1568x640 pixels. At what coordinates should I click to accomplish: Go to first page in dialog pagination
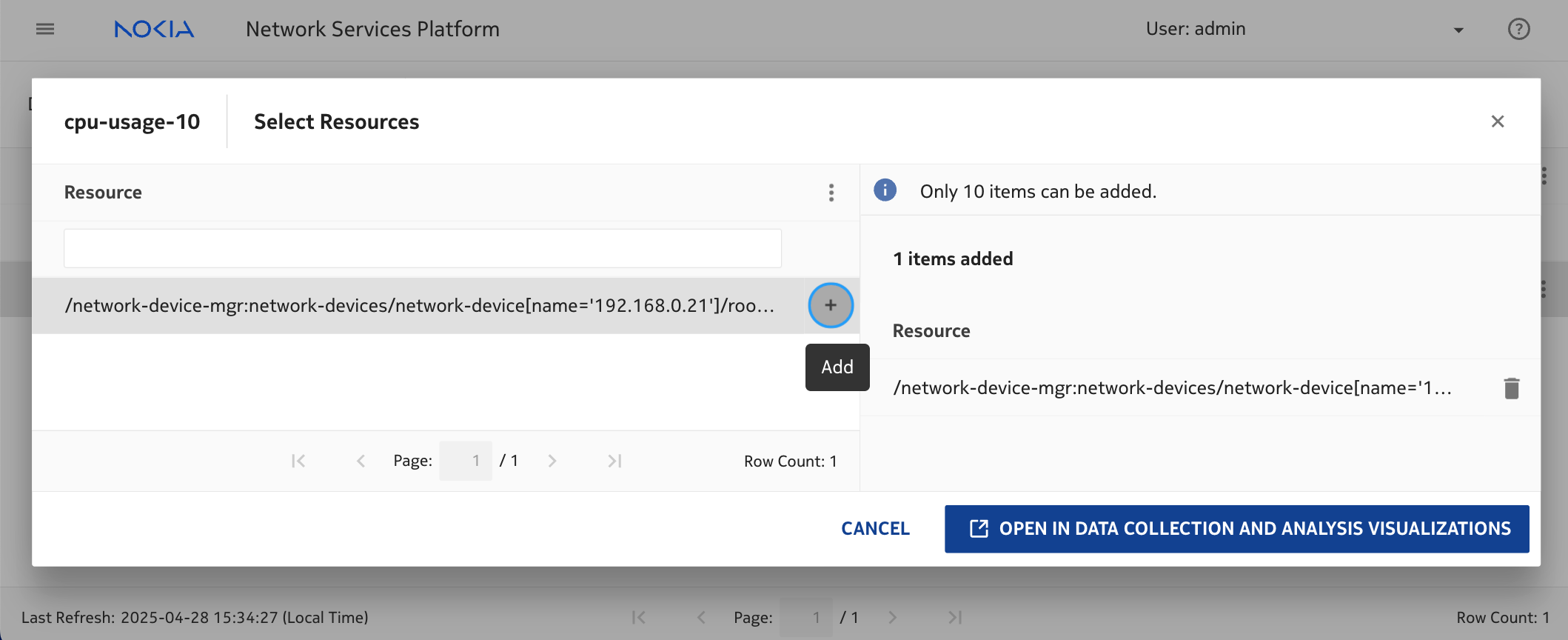coord(298,461)
